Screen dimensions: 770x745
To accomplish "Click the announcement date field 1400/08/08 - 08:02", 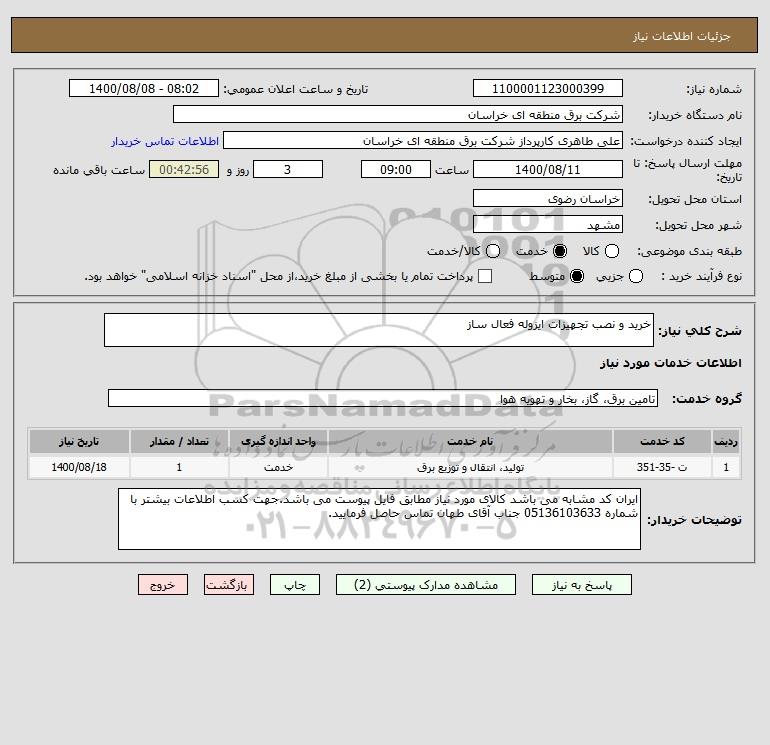I will pyautogui.click(x=144, y=88).
